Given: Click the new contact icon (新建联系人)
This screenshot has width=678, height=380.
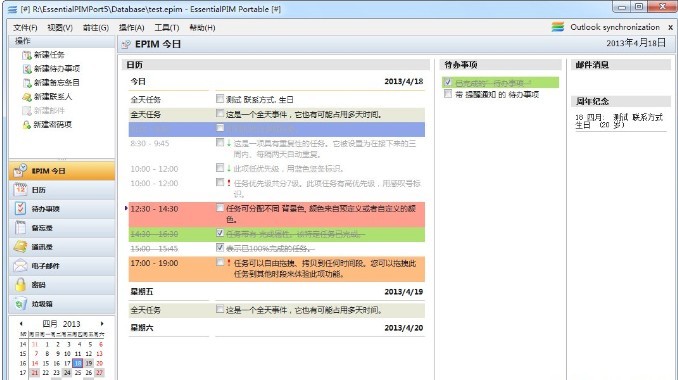Looking at the screenshot, I should 27,97.
